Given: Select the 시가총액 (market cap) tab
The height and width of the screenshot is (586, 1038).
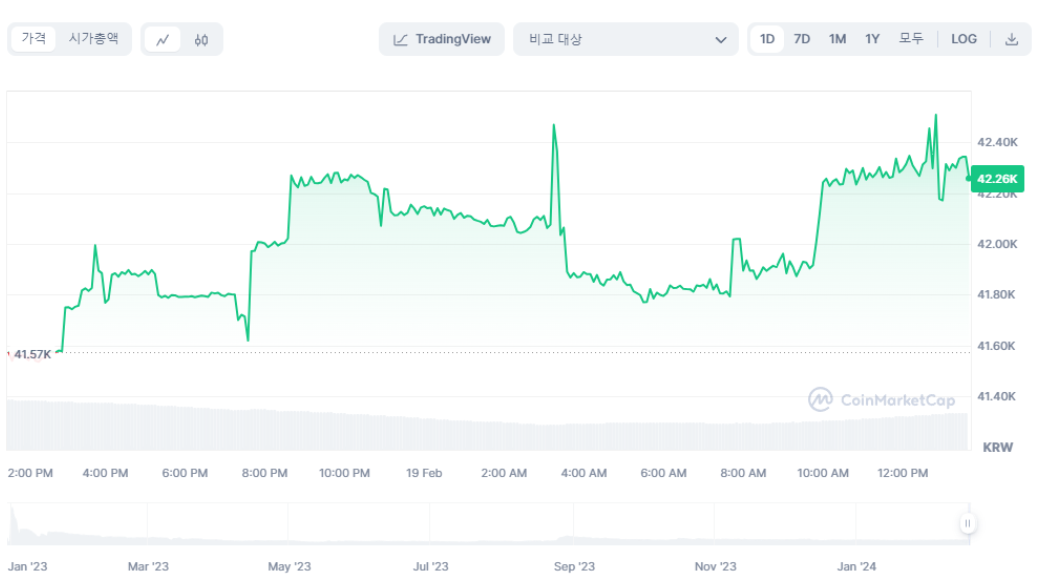Looking at the screenshot, I should click(x=93, y=38).
